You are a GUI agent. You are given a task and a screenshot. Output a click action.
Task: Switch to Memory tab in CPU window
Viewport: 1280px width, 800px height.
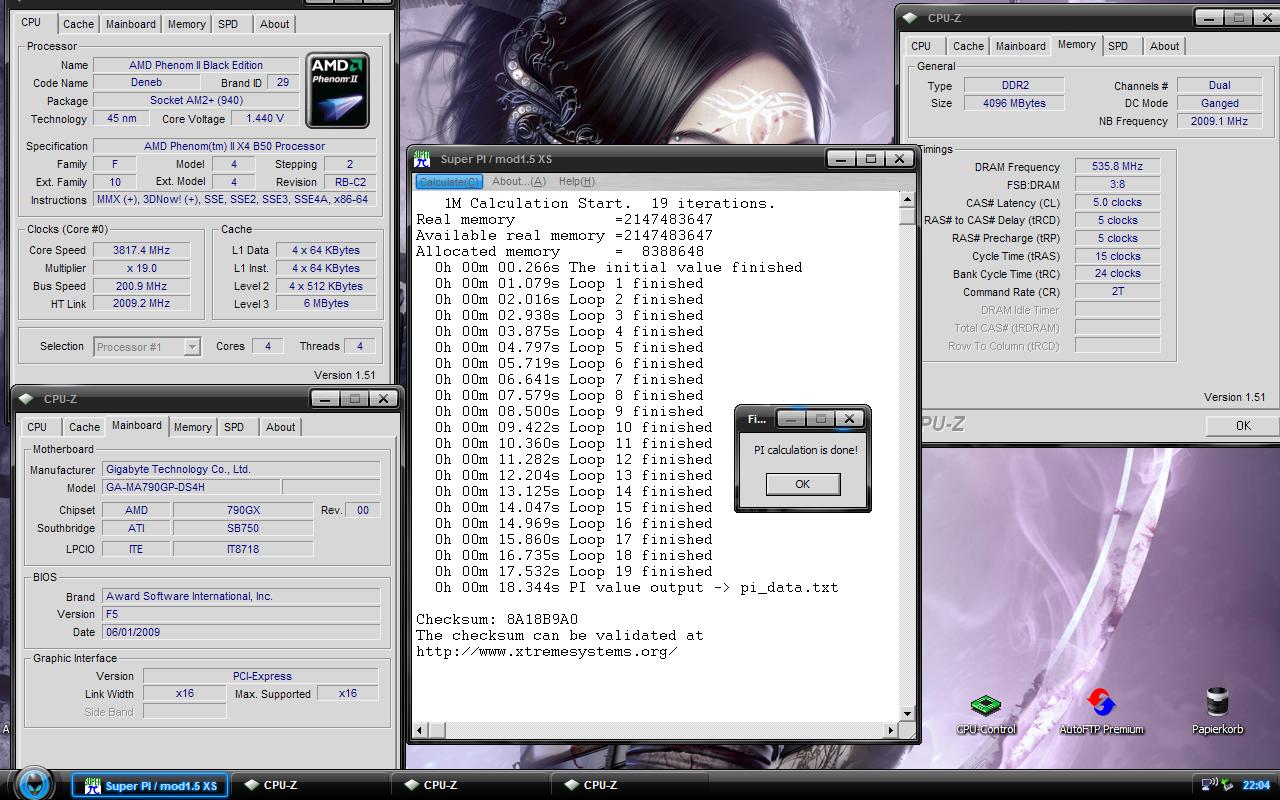click(x=186, y=24)
